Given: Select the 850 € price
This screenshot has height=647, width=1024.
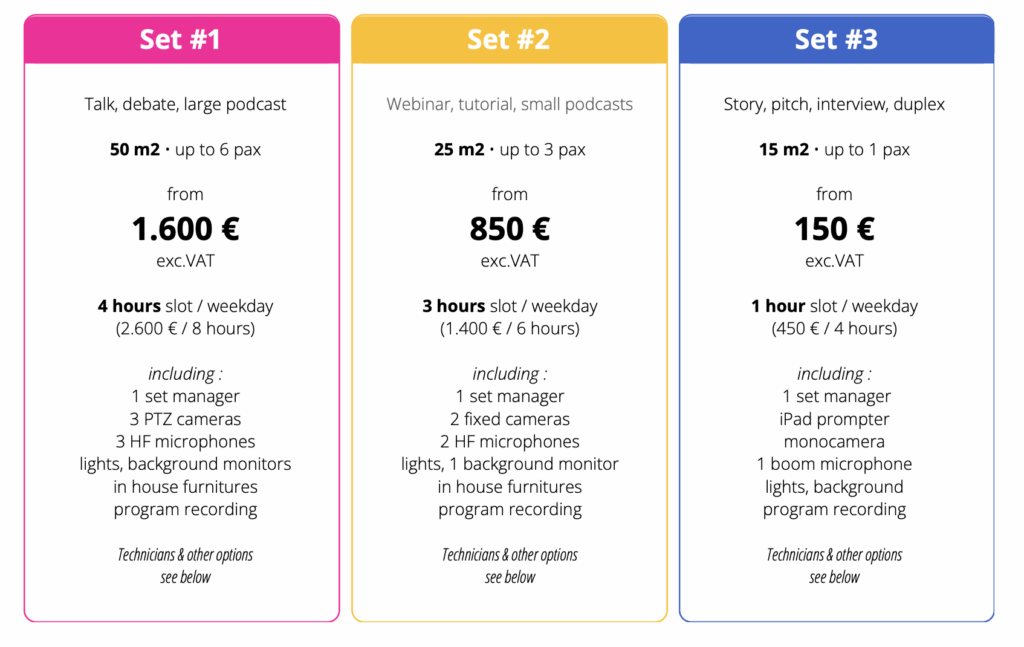Looking at the screenshot, I should (x=510, y=229).
